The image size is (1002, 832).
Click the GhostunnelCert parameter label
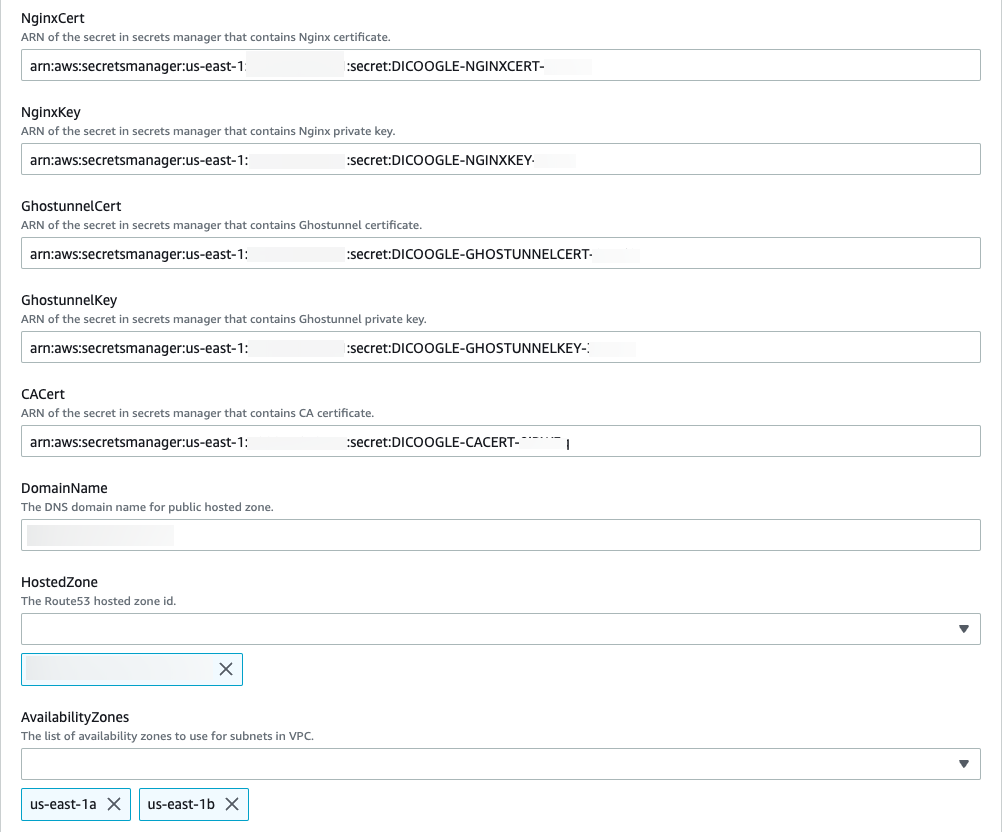pos(71,206)
